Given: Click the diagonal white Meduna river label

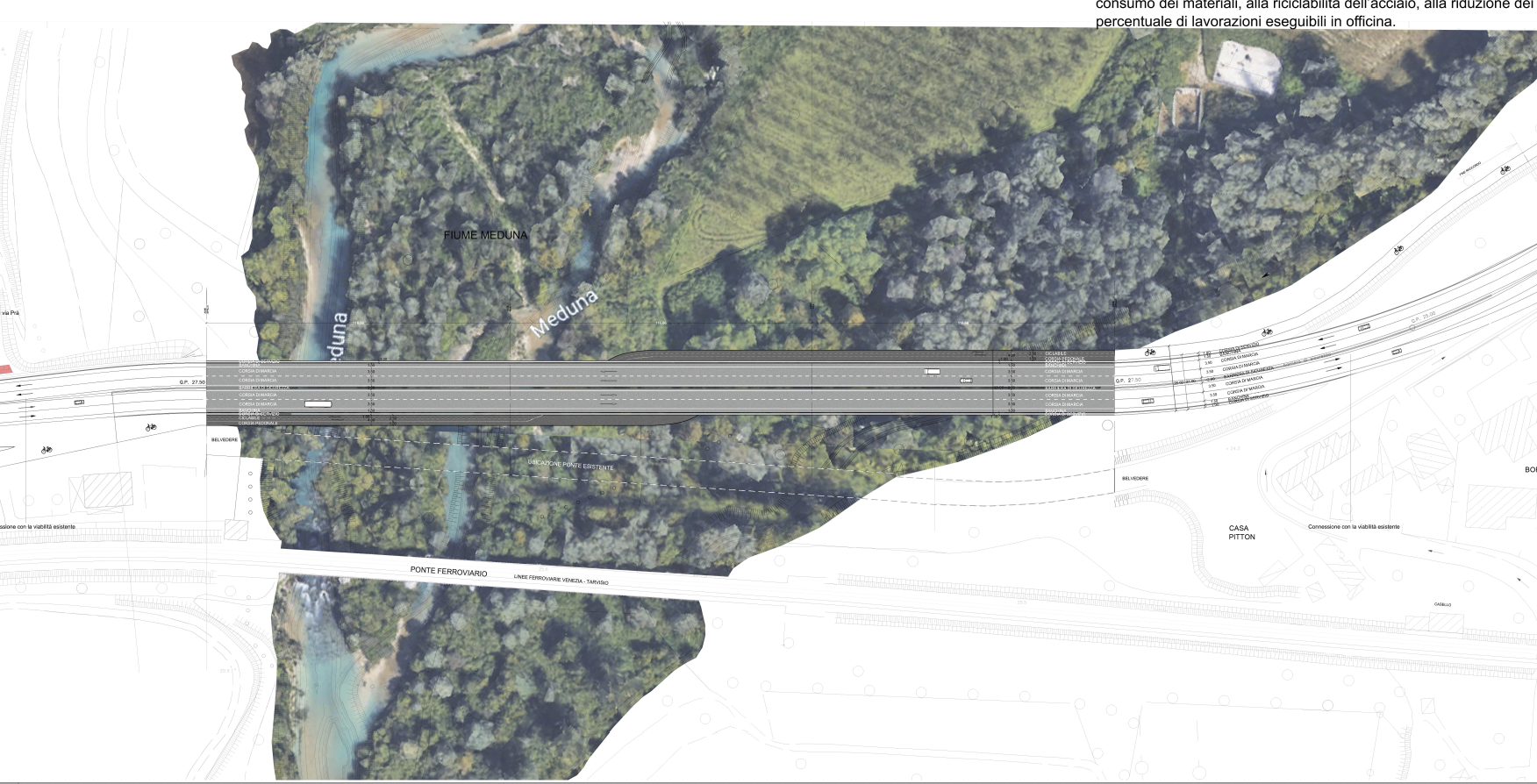Looking at the screenshot, I should (564, 312).
